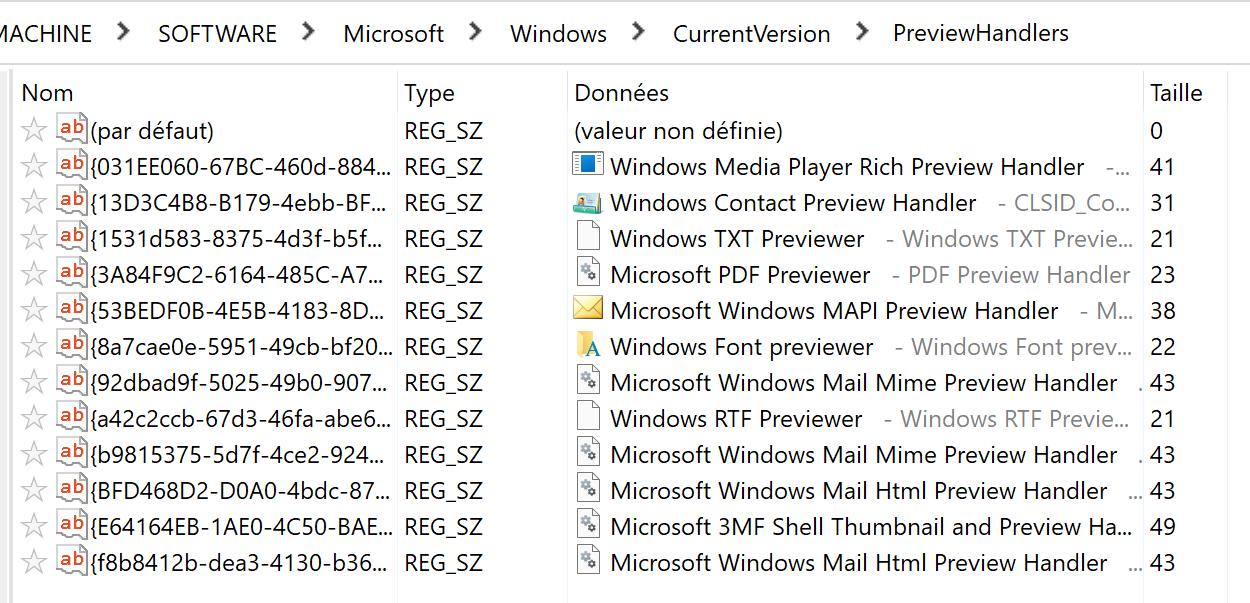Select Windows Font previewer data text
This screenshot has width=1250, height=603.
742,347
